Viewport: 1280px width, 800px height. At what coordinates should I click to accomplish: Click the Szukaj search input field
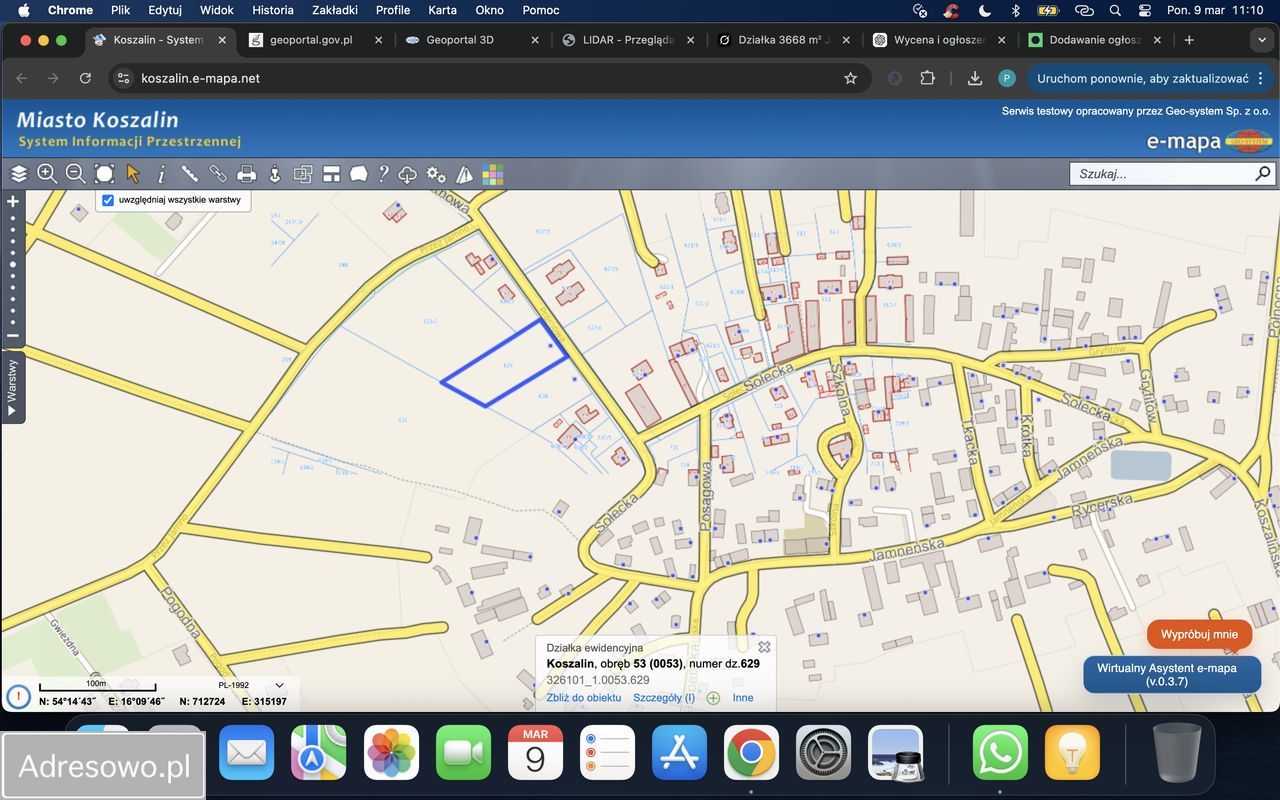pyautogui.click(x=1160, y=174)
